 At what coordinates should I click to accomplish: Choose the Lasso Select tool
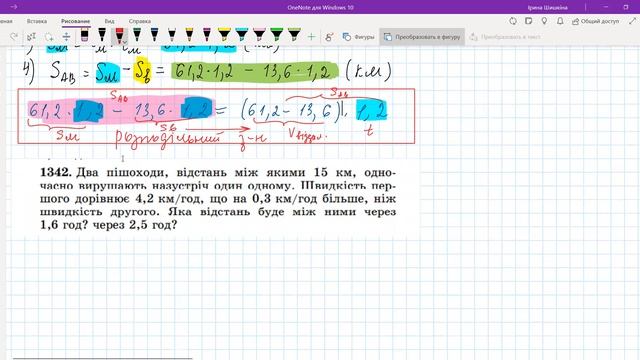tap(49, 37)
